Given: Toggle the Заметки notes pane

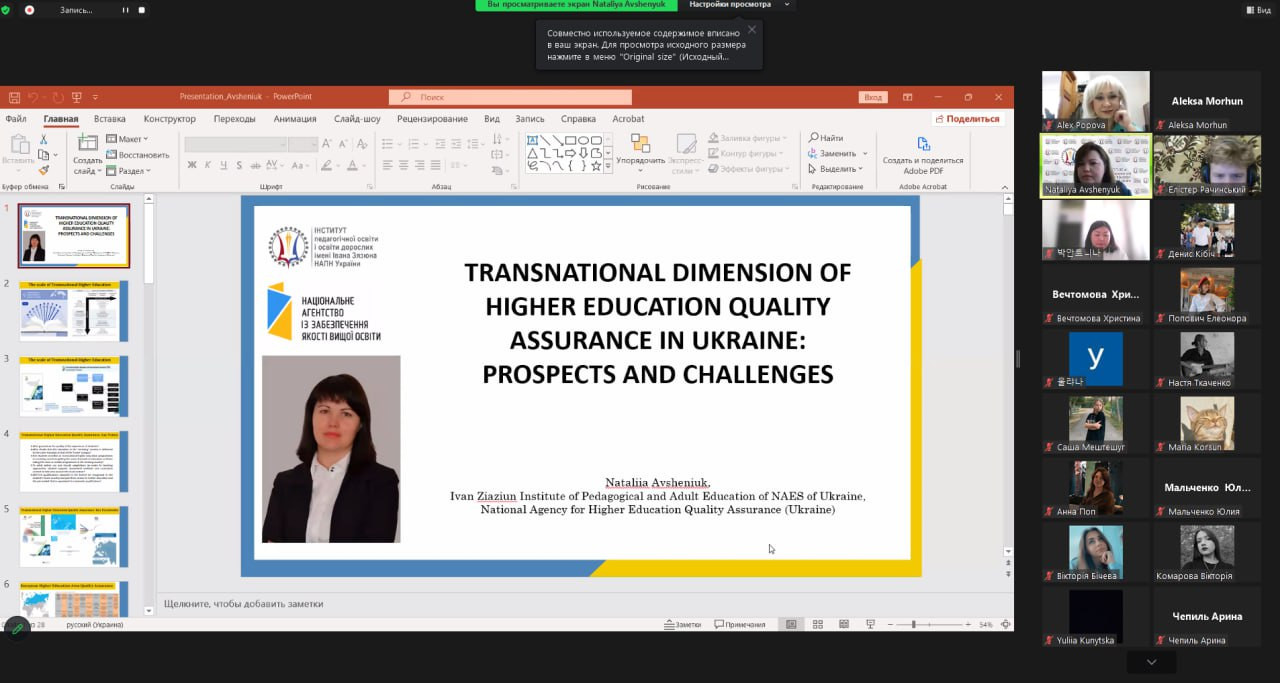Looking at the screenshot, I should [x=683, y=625].
